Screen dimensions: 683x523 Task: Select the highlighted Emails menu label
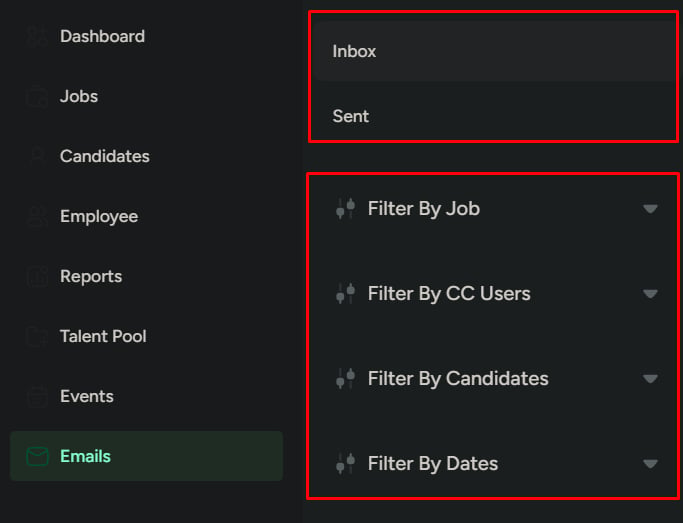(x=85, y=456)
